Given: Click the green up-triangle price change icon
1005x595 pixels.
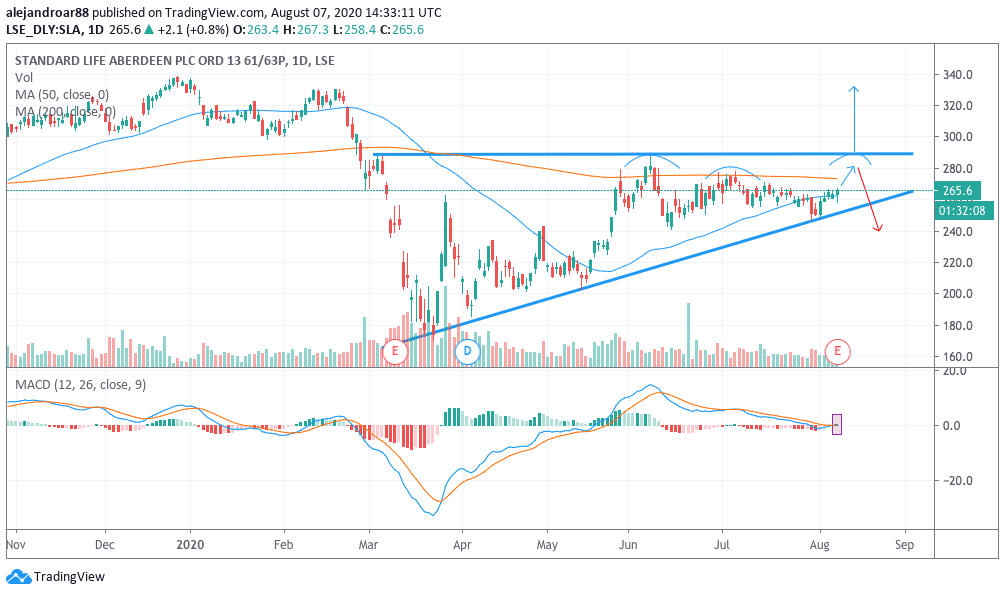Looking at the screenshot, I should [149, 29].
